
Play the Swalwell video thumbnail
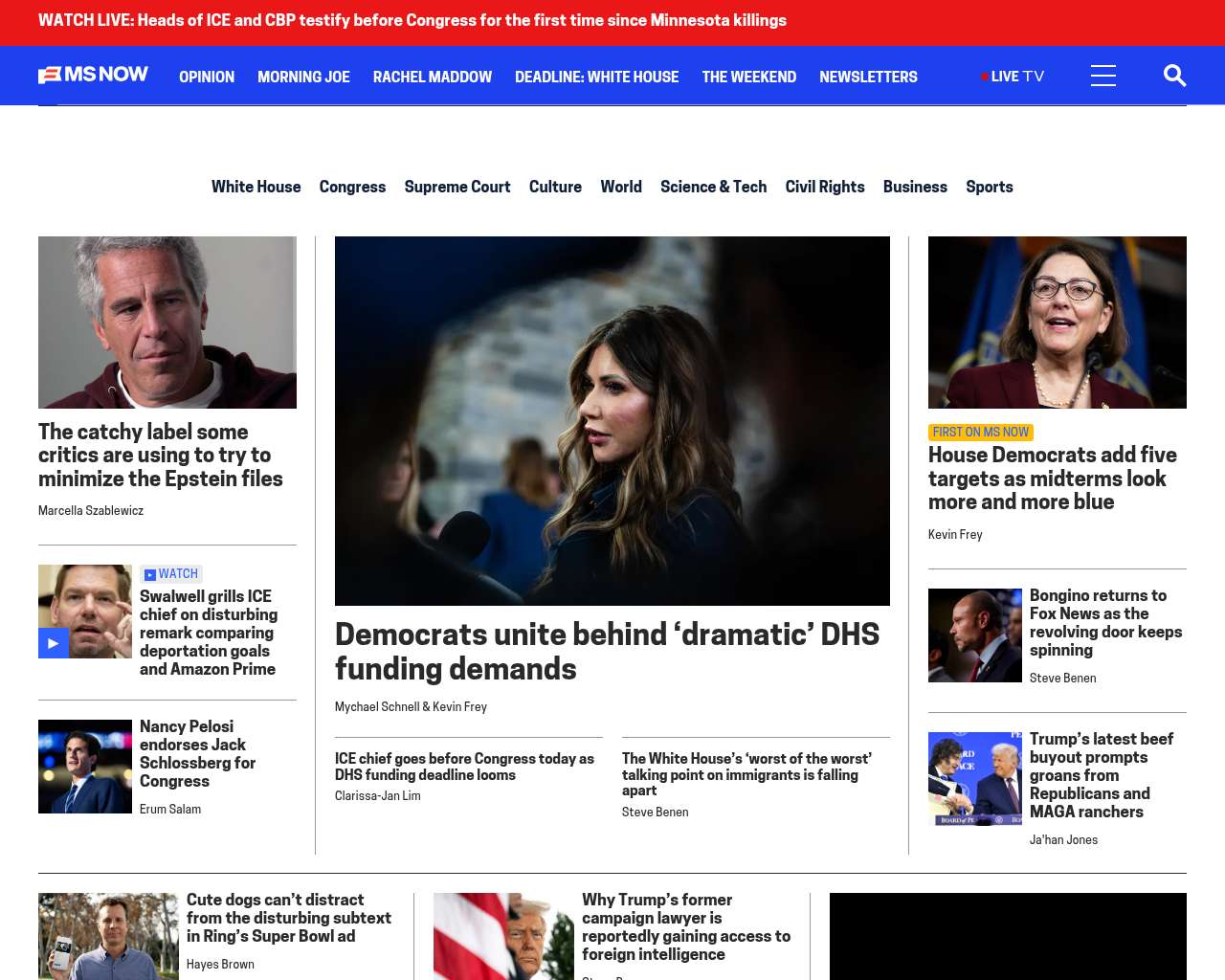pos(85,612)
